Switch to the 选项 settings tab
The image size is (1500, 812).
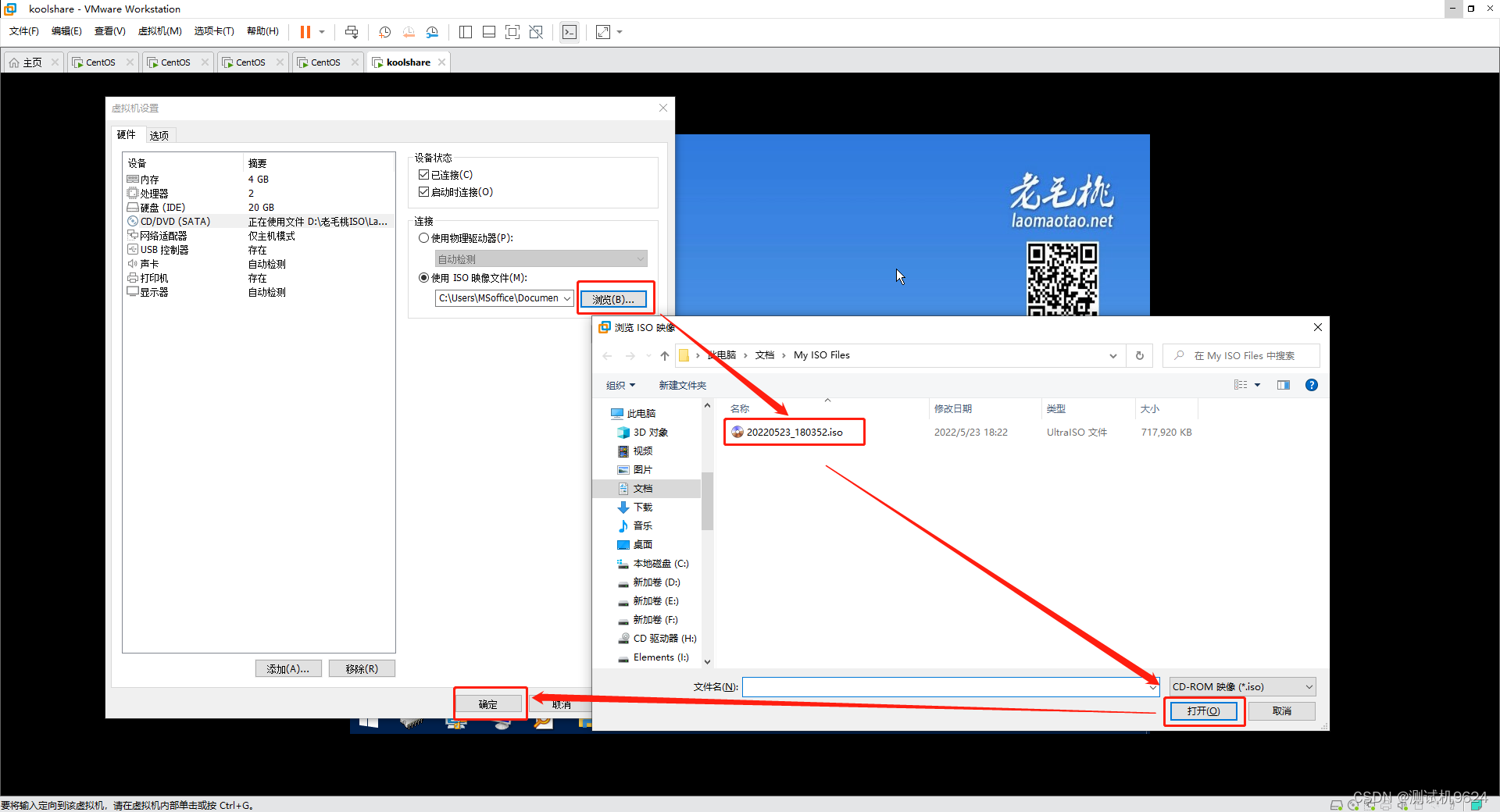pyautogui.click(x=159, y=136)
